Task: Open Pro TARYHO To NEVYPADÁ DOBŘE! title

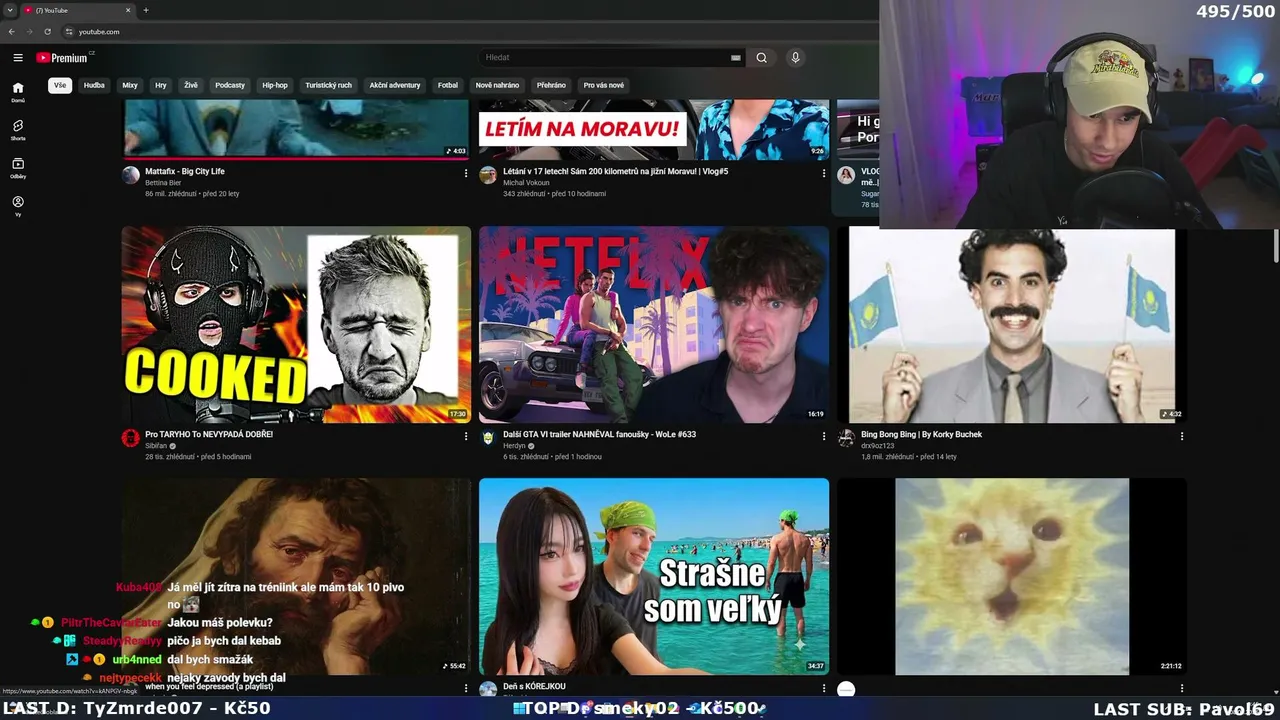Action: click(209, 435)
